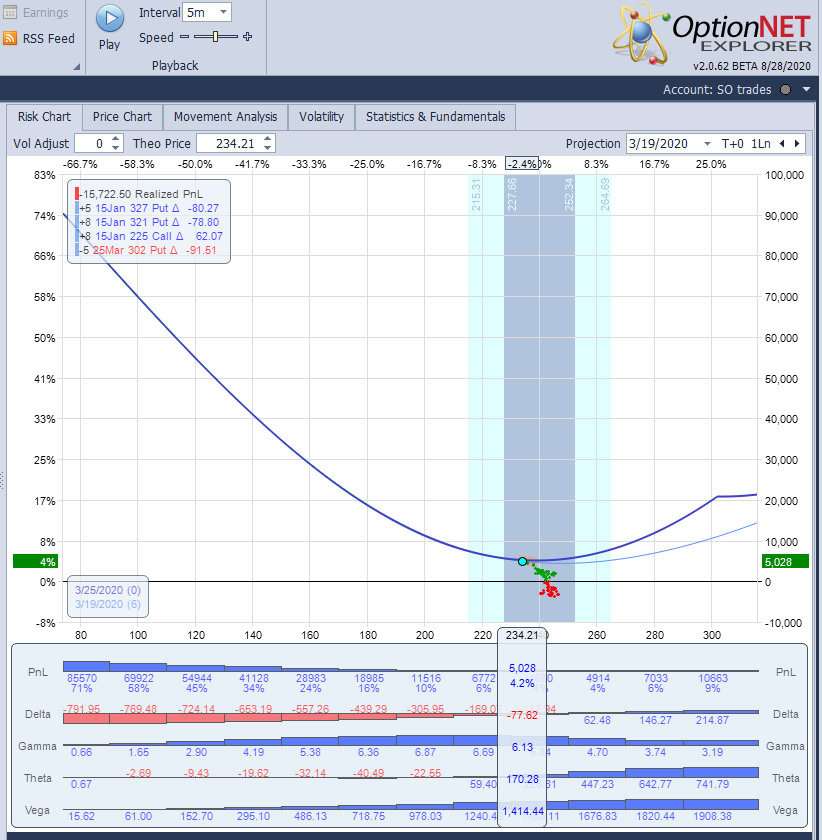Click the version text v2.0.62 BETA 8/28/2020
822x840 pixels.
coord(751,66)
